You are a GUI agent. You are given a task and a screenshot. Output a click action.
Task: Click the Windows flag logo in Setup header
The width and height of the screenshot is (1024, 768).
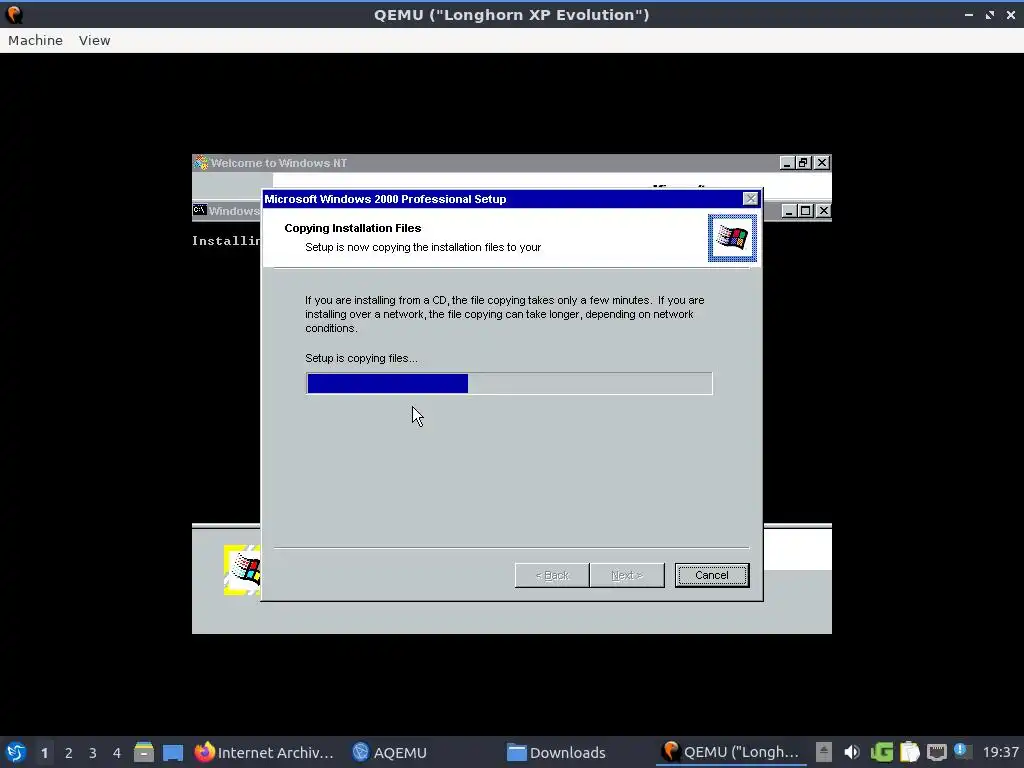(x=732, y=238)
